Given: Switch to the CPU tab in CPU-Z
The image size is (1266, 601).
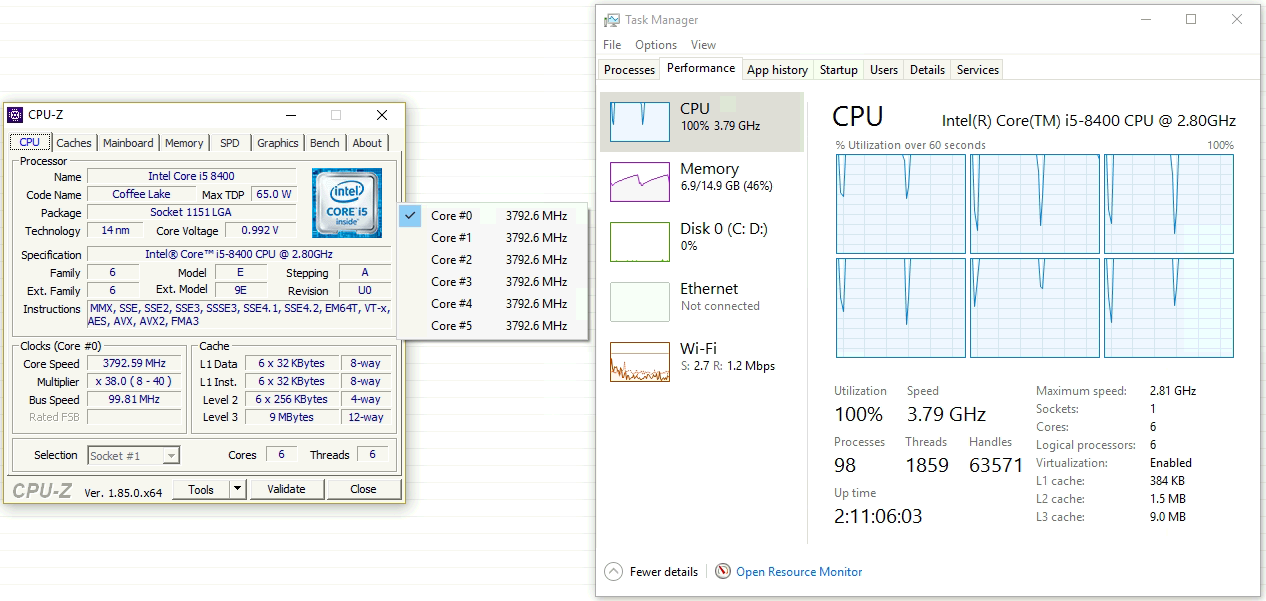Looking at the screenshot, I should tap(30, 143).
